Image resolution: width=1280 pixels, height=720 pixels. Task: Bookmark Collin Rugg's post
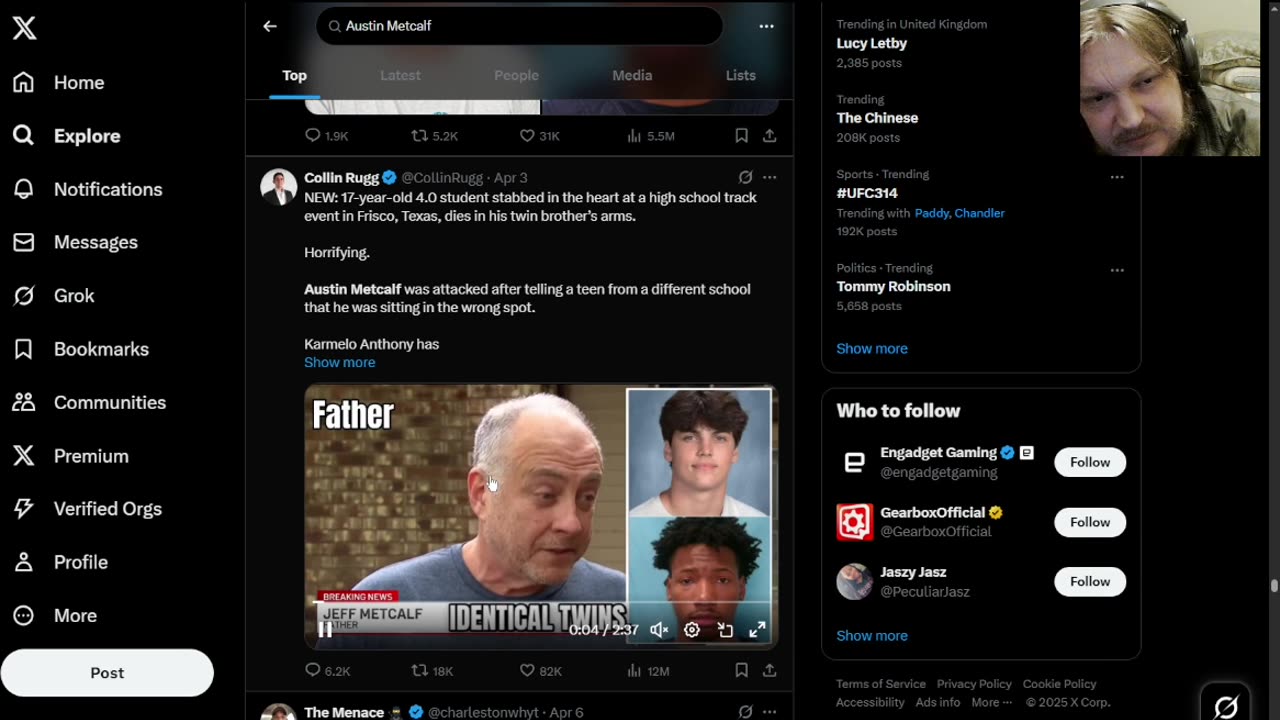click(x=741, y=671)
